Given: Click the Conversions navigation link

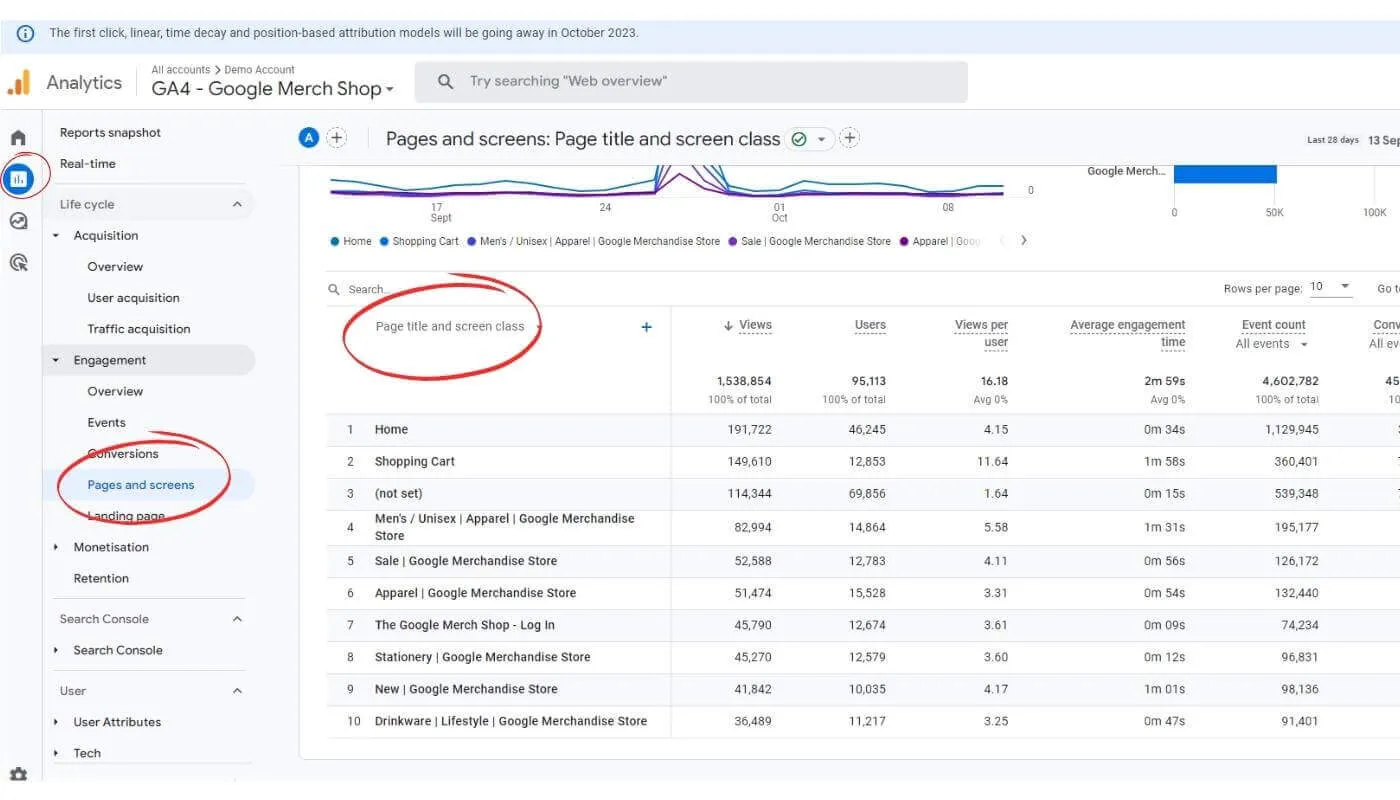Looking at the screenshot, I should tap(122, 453).
